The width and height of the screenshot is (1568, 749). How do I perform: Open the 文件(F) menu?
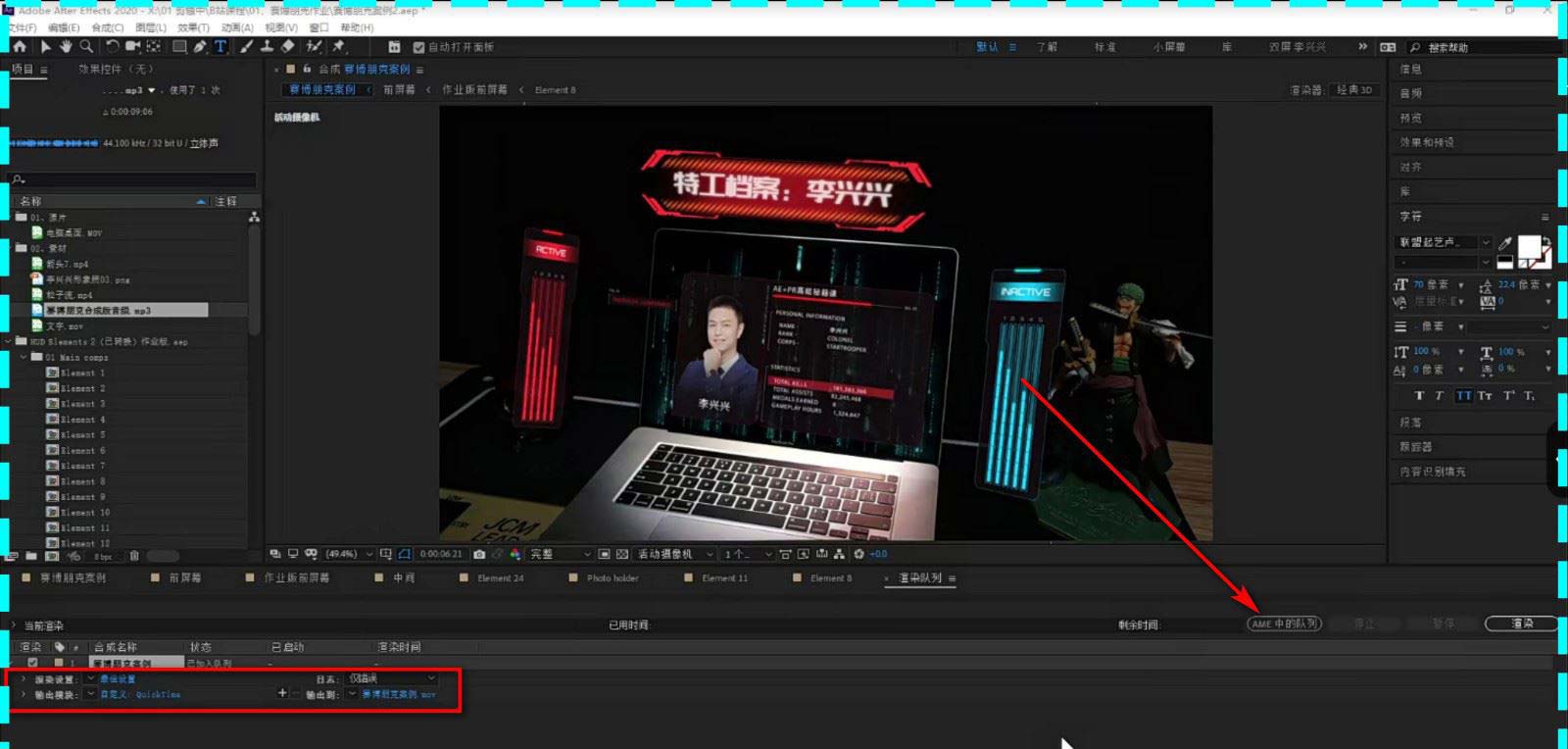pyautogui.click(x=23, y=27)
